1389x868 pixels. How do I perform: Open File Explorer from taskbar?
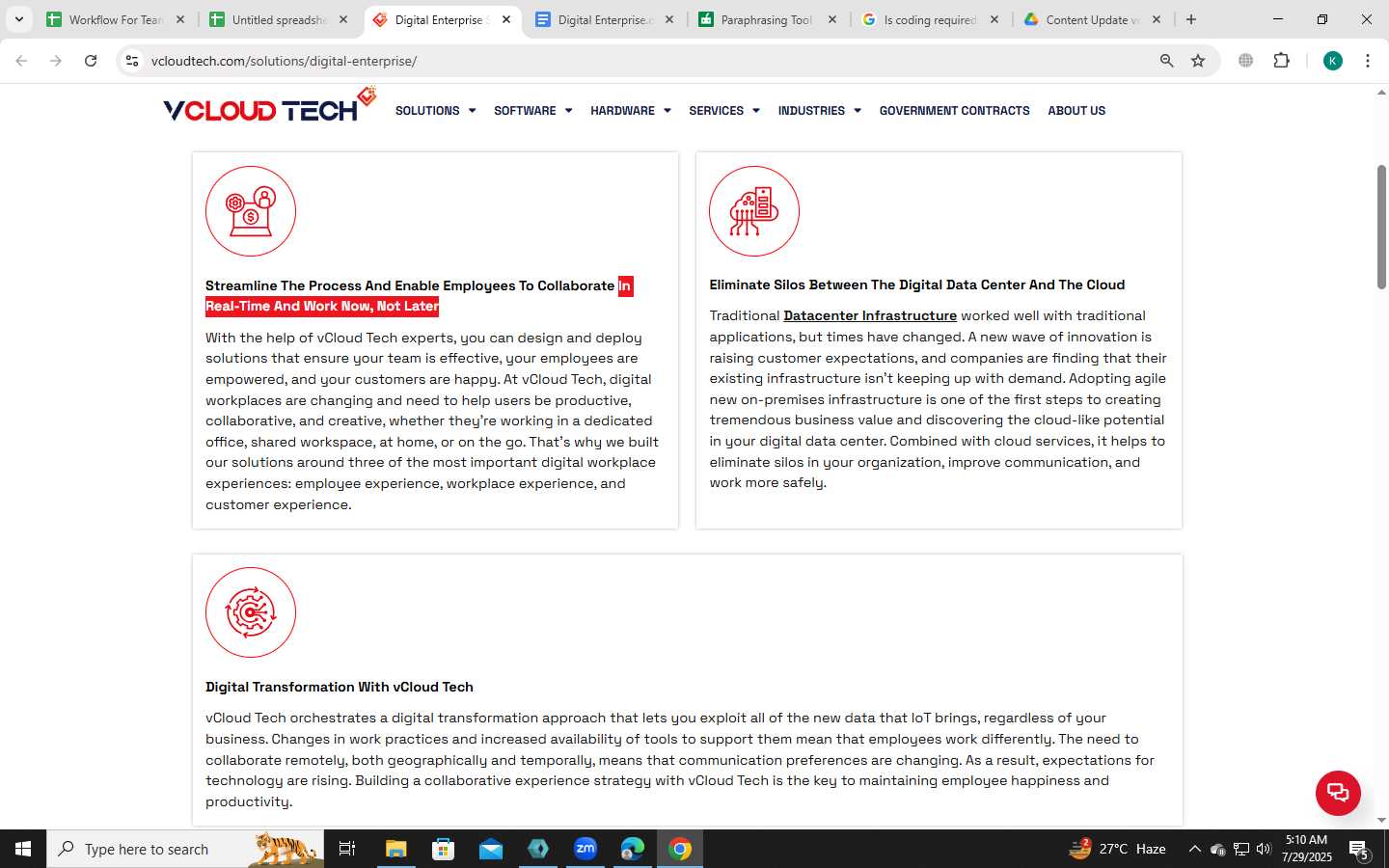tap(395, 849)
